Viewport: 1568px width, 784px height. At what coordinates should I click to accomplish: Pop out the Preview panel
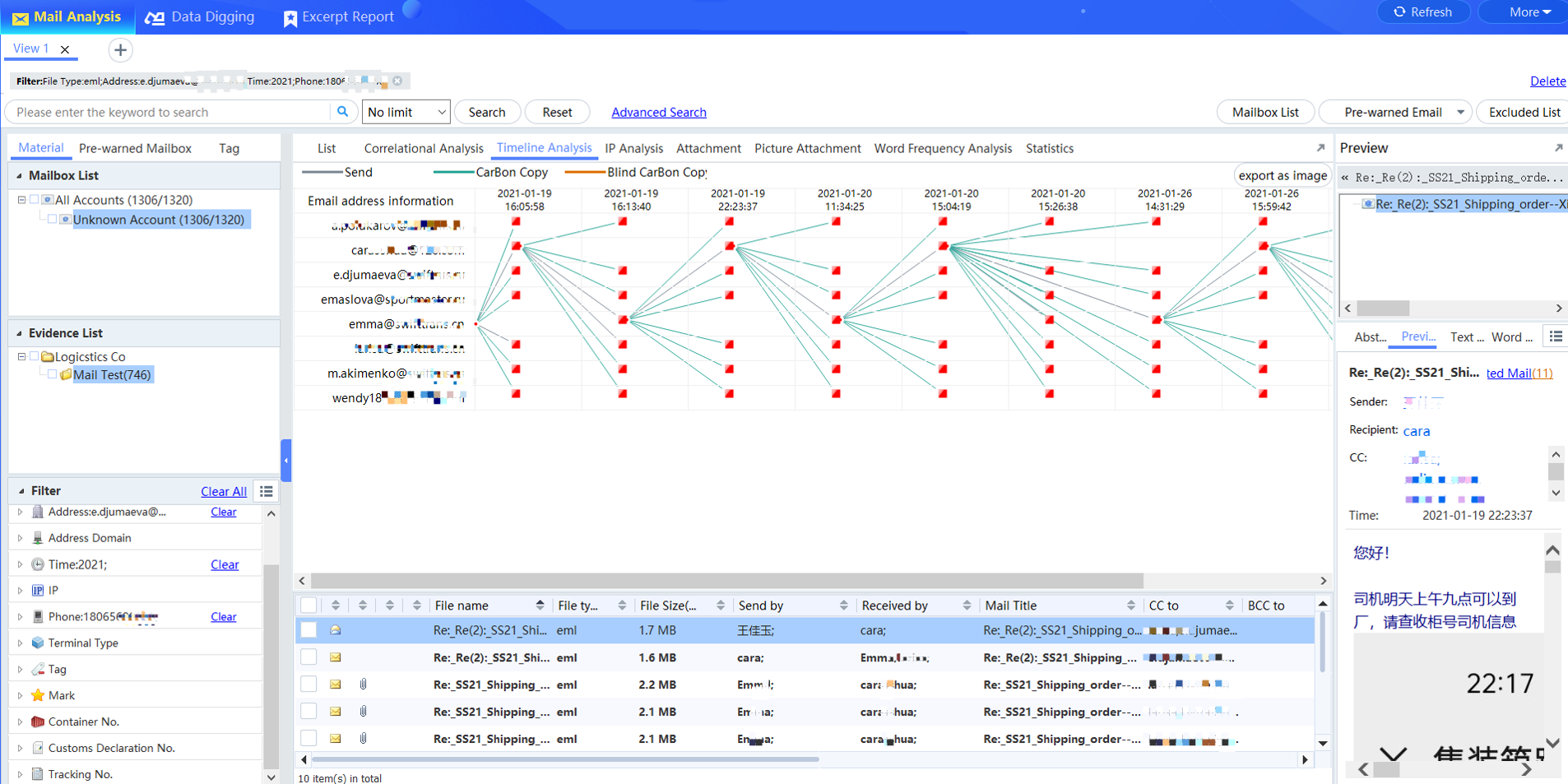click(1558, 148)
